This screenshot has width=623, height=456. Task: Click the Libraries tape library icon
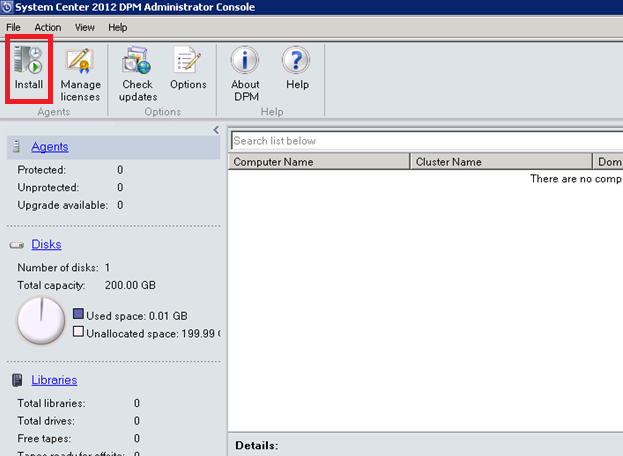coord(17,380)
